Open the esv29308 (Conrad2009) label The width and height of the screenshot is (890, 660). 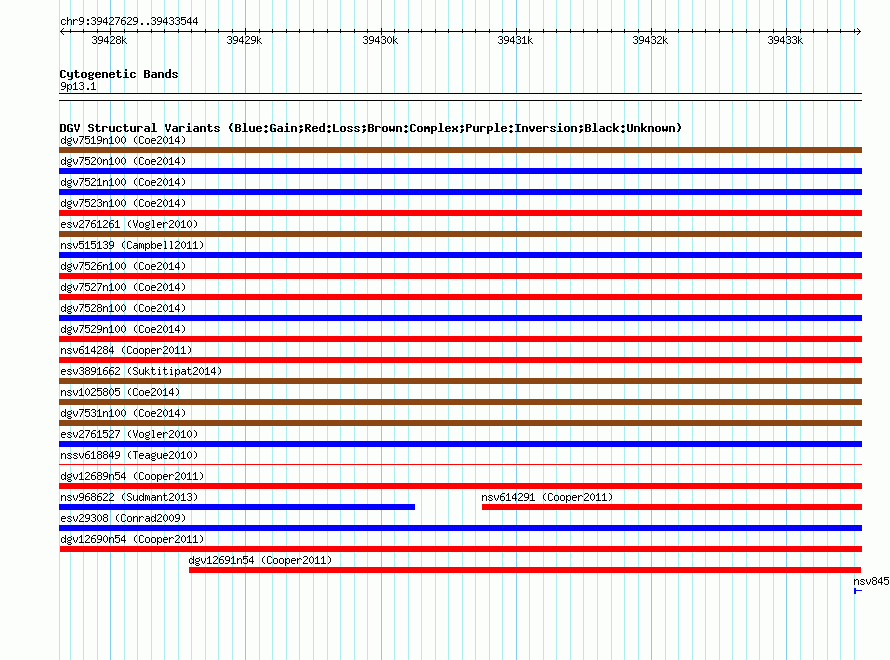123,518
